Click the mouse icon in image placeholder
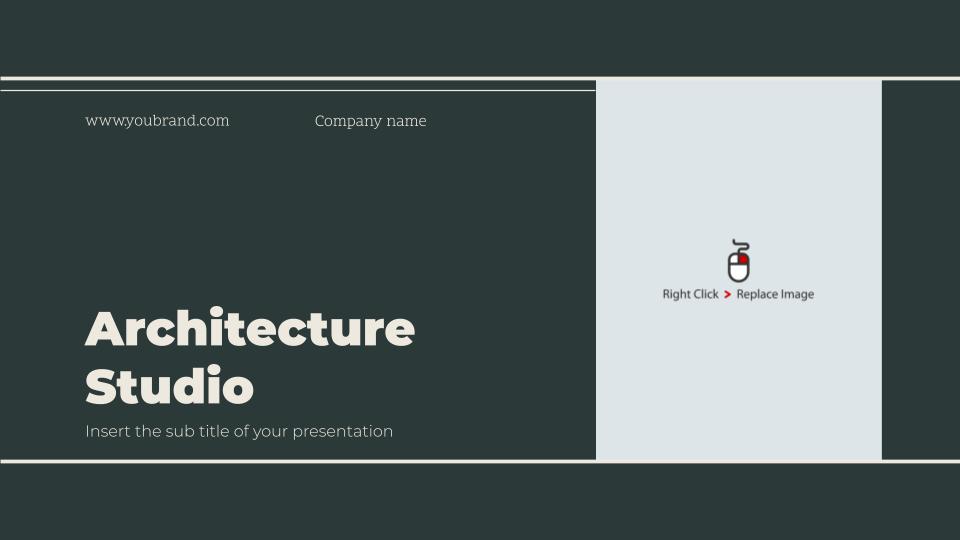The image size is (960, 540). [739, 261]
